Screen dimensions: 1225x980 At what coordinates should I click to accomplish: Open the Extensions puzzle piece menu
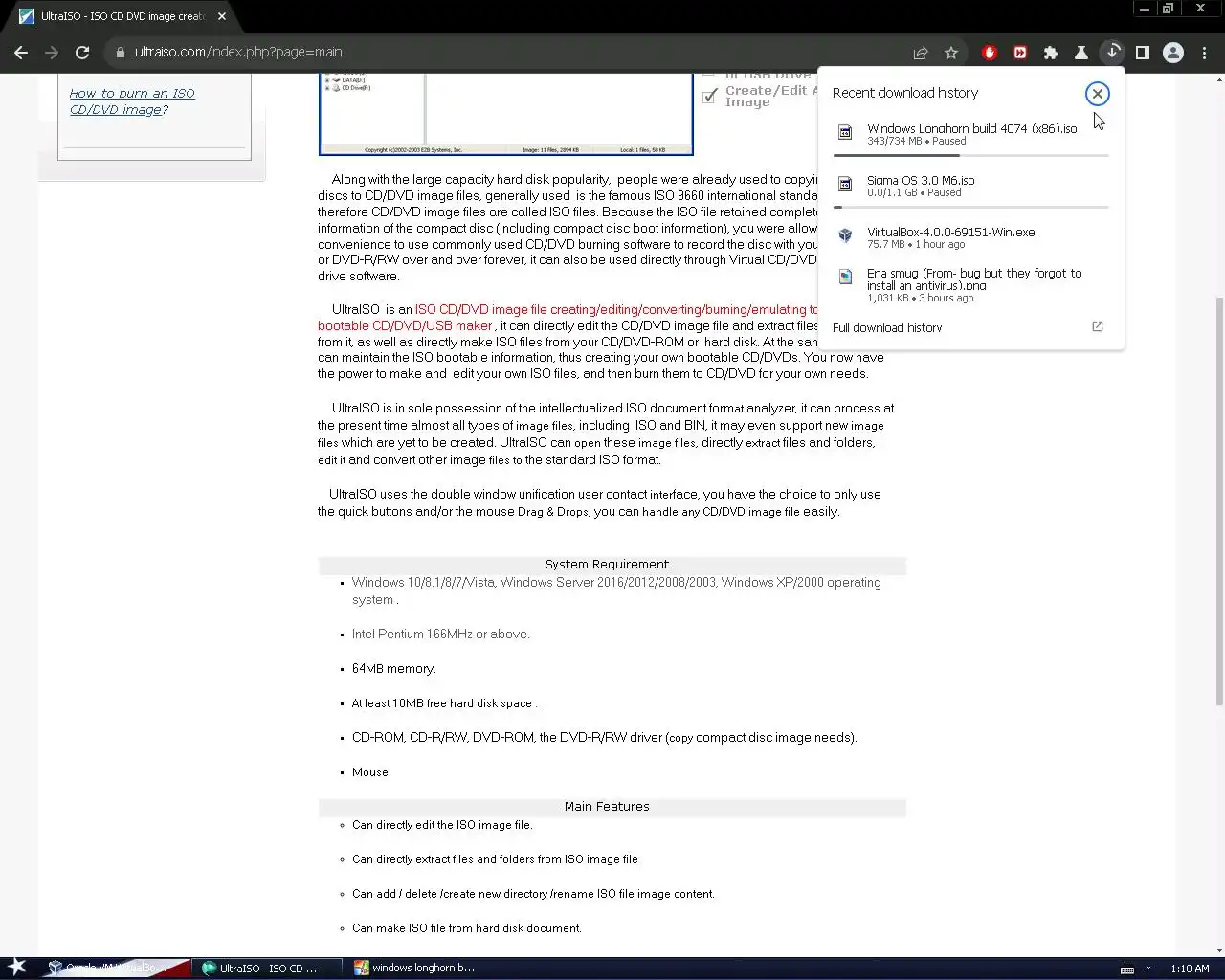pyautogui.click(x=1051, y=53)
